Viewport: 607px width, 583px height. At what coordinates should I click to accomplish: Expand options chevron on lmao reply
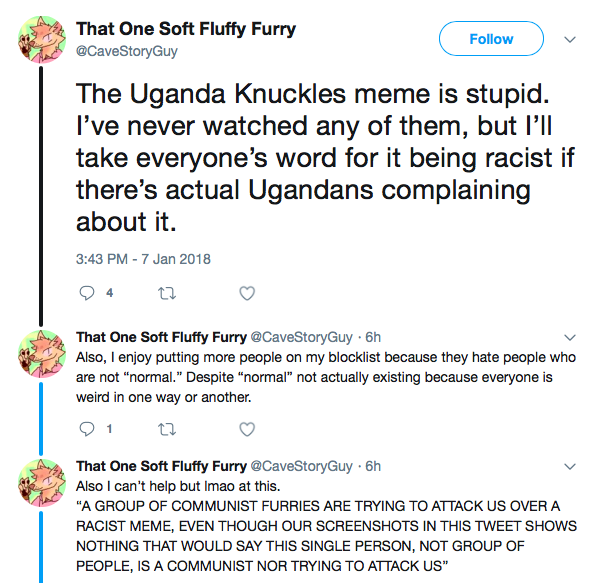[x=570, y=466]
